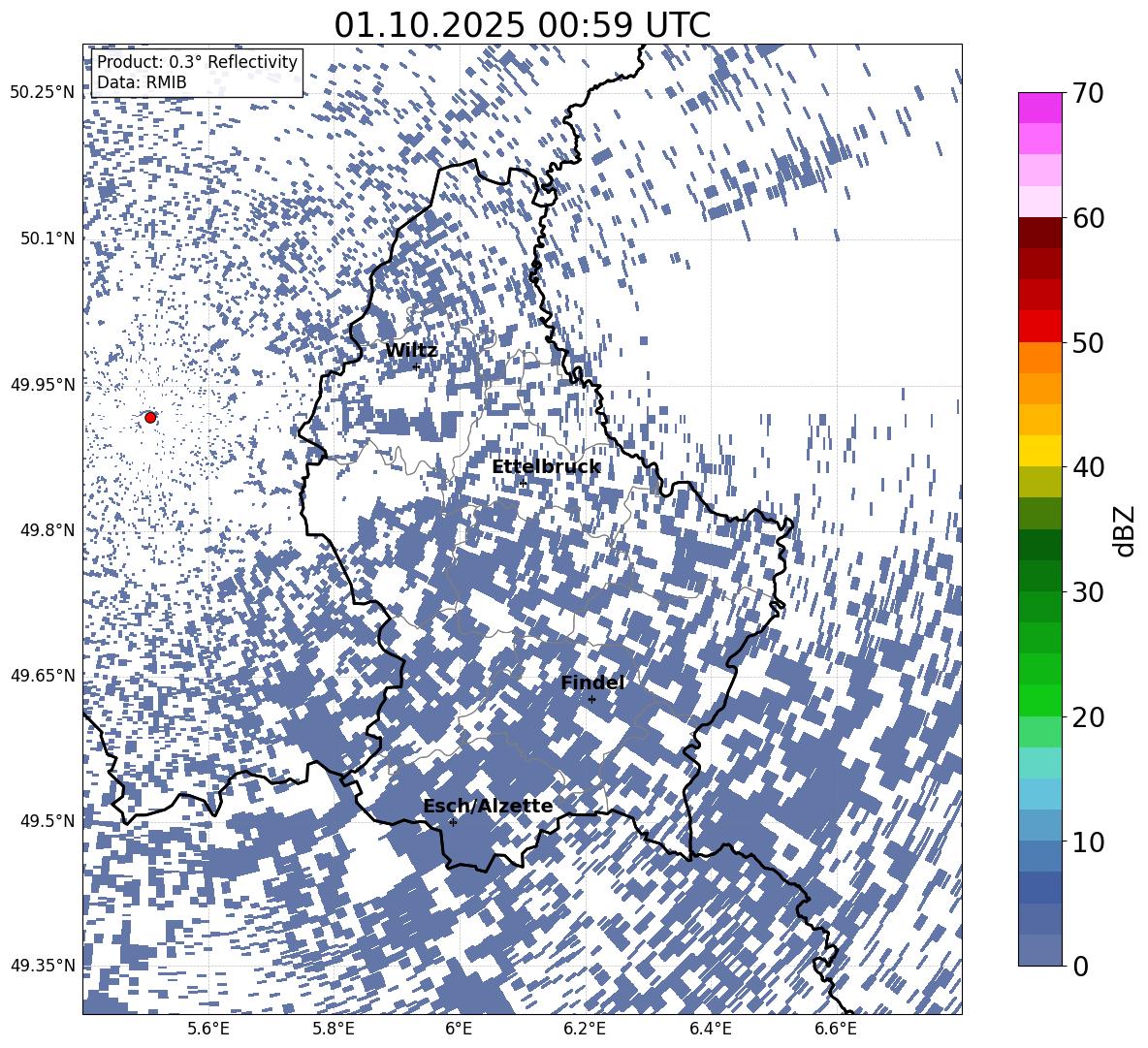Click the 49.65°N latitude tick label
Image resolution: width=1148 pixels, height=1048 pixels.
click(43, 675)
